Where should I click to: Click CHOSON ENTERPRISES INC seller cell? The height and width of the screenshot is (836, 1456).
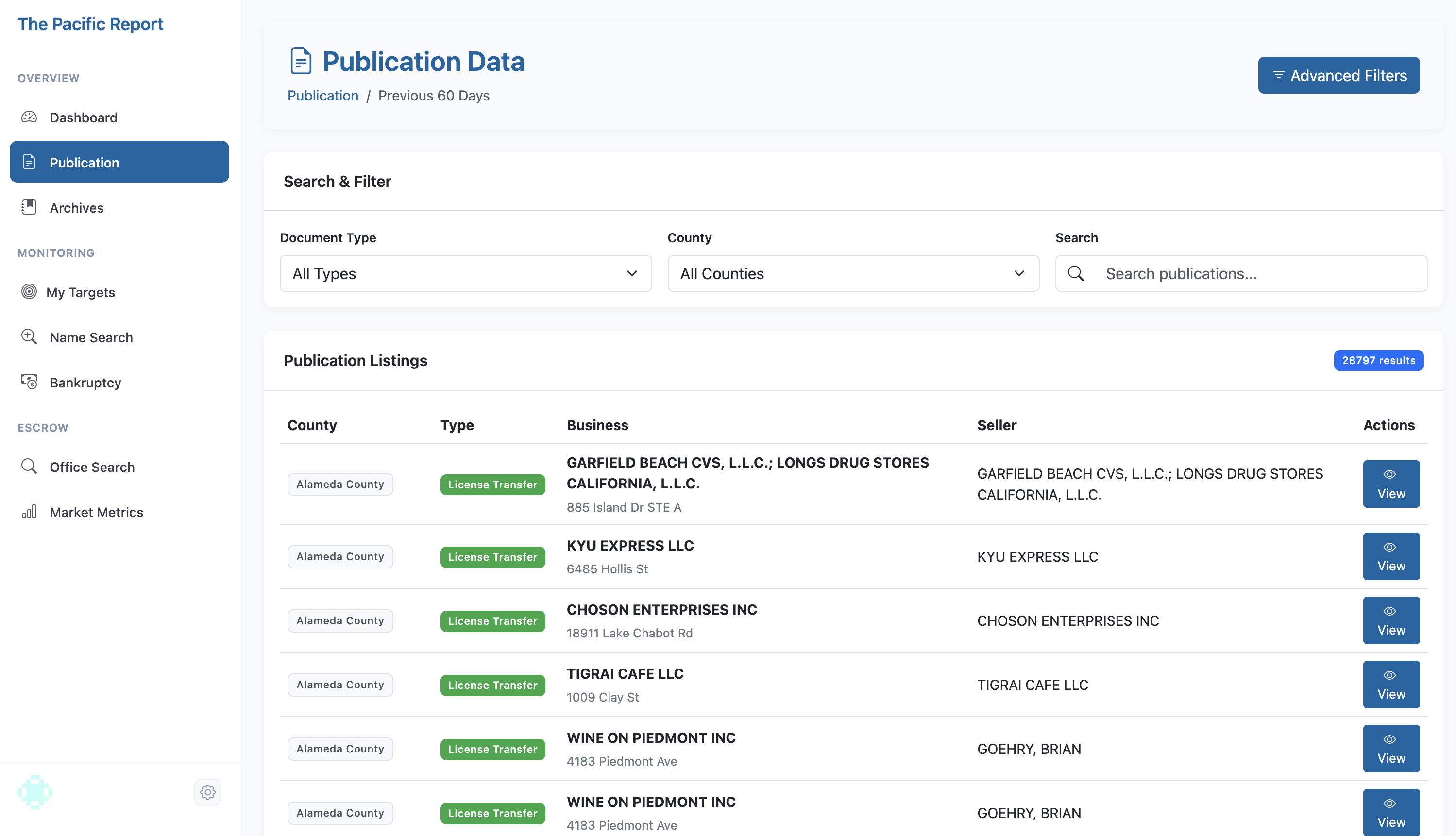click(x=1068, y=620)
